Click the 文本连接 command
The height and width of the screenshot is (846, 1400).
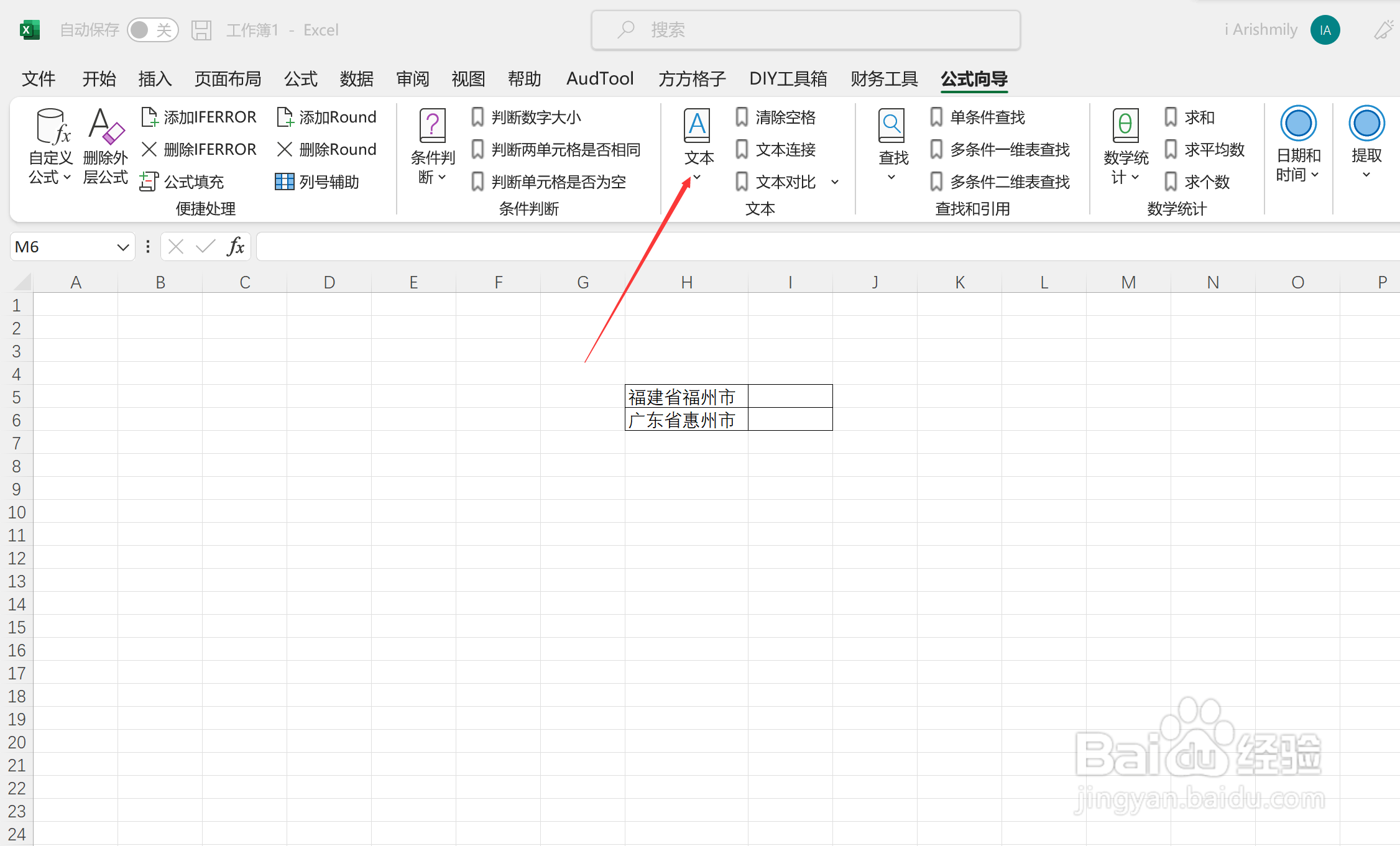tap(775, 149)
